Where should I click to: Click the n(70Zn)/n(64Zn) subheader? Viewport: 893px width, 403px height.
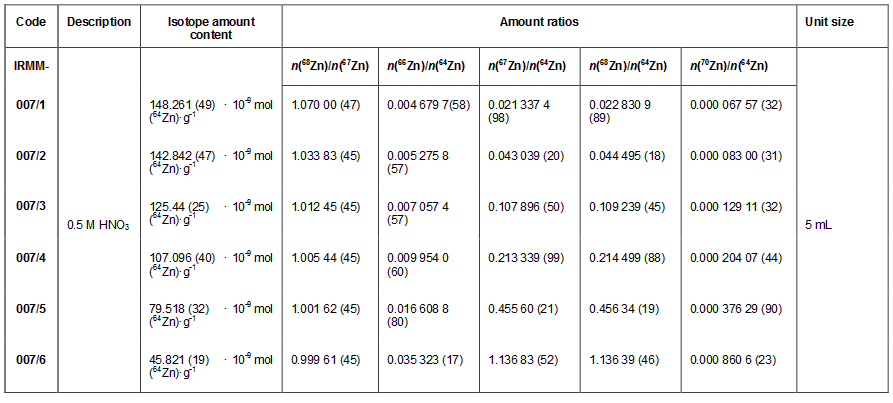pos(728,66)
